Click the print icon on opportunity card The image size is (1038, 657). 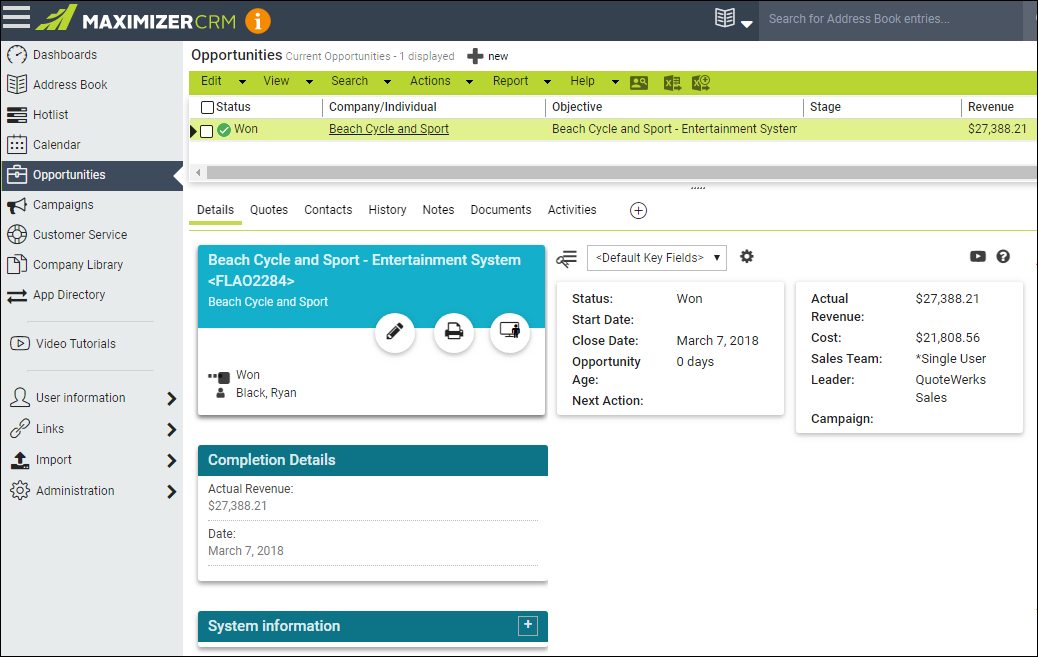coord(453,332)
